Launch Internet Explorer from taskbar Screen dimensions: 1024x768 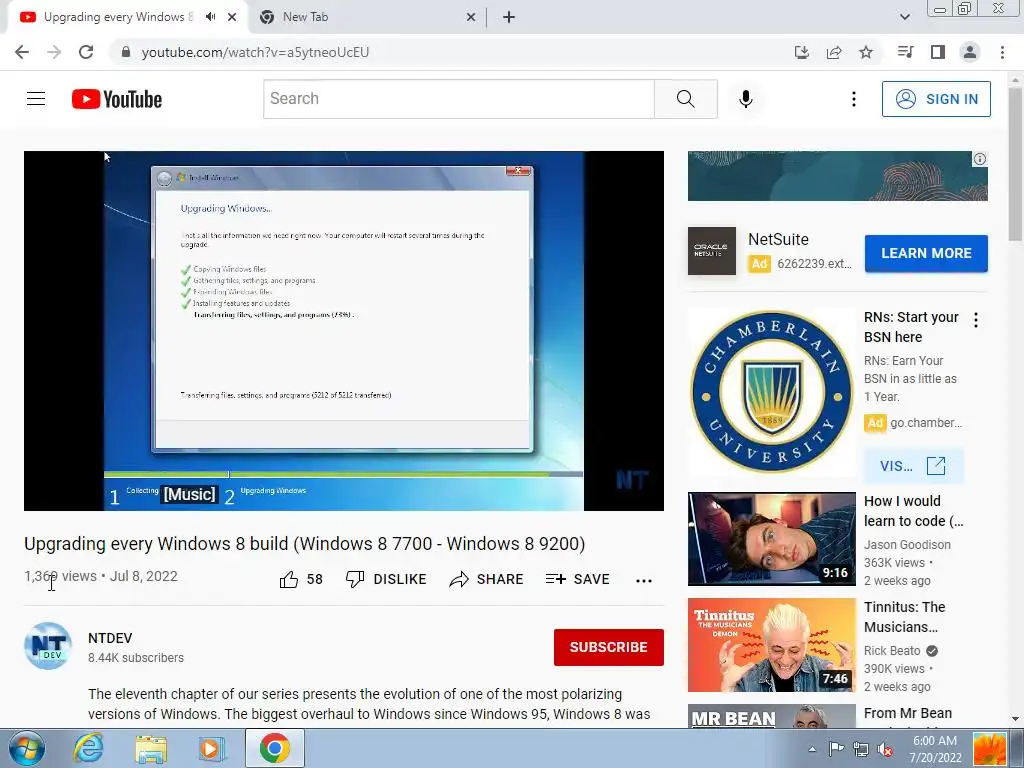tap(88, 748)
